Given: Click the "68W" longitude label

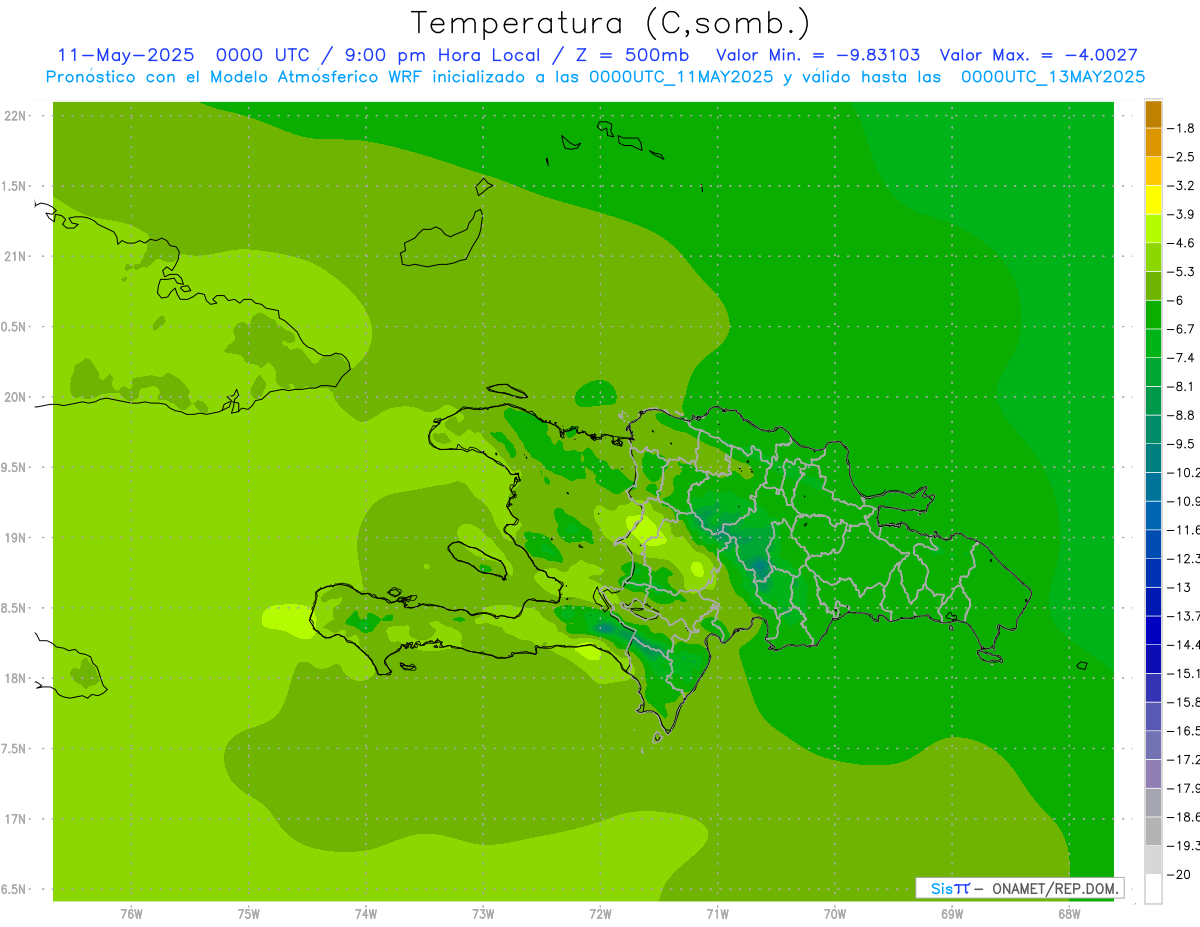Looking at the screenshot, I should point(1069,914).
